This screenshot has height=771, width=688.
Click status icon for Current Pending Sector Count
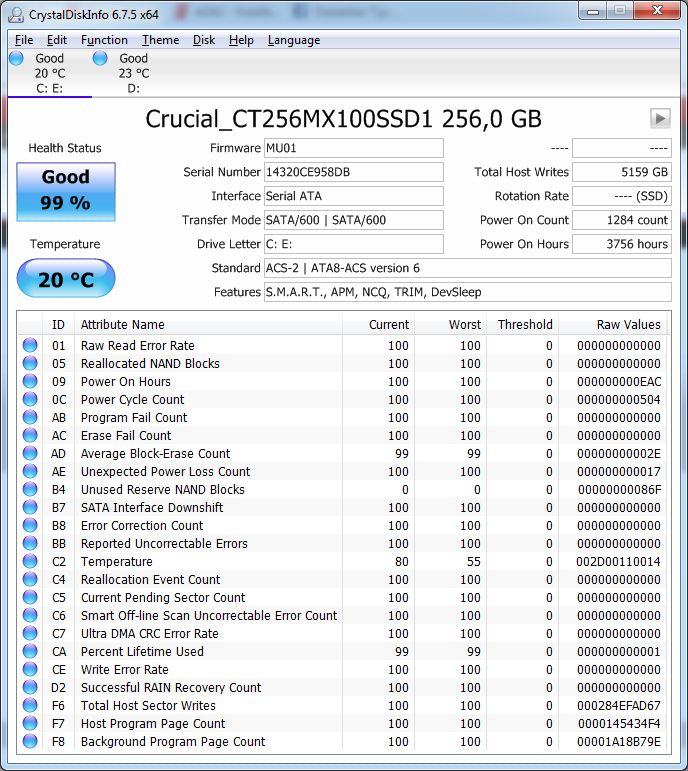[30, 597]
